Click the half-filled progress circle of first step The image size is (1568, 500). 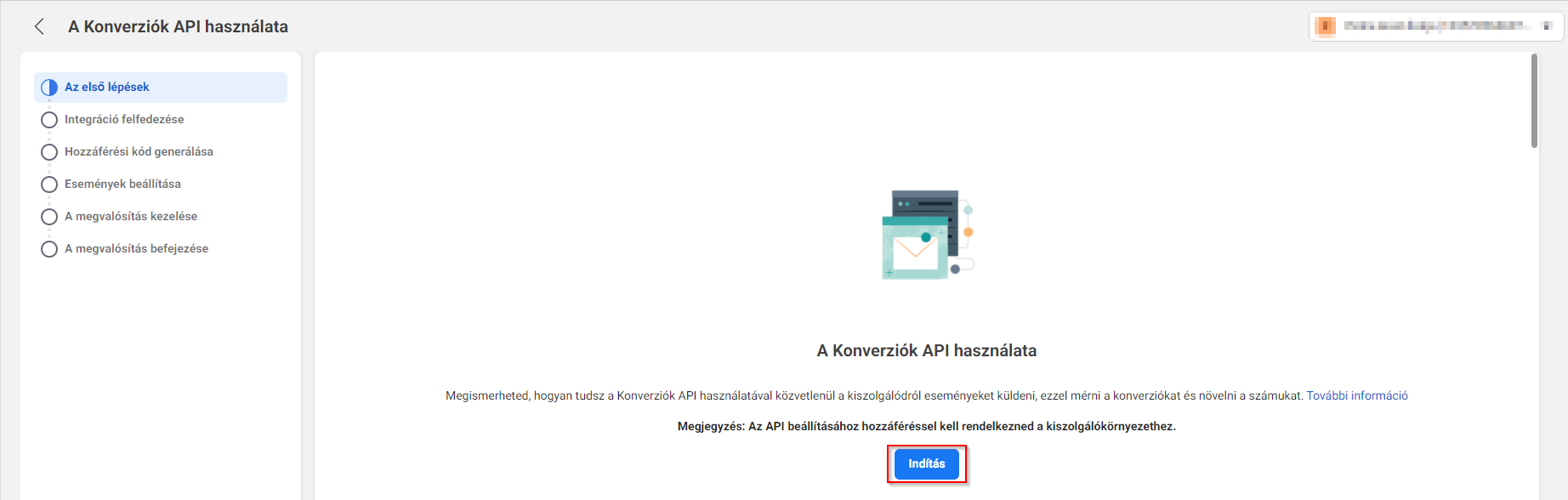(x=49, y=88)
